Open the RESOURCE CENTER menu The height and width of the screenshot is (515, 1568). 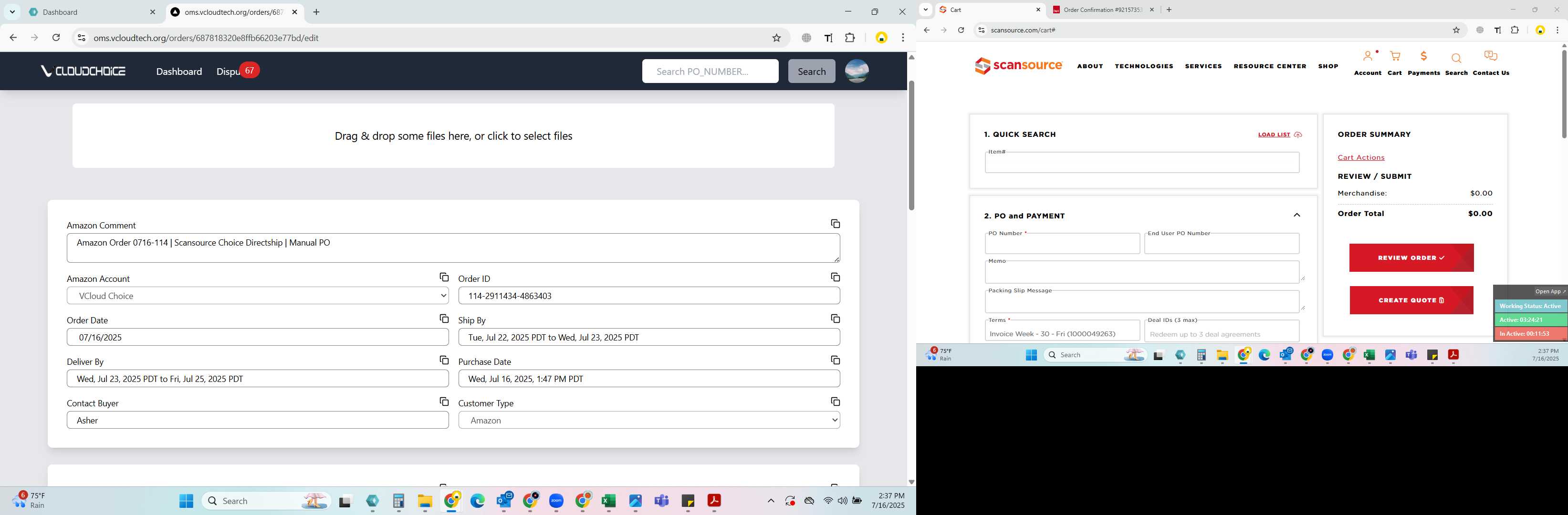tap(1270, 66)
